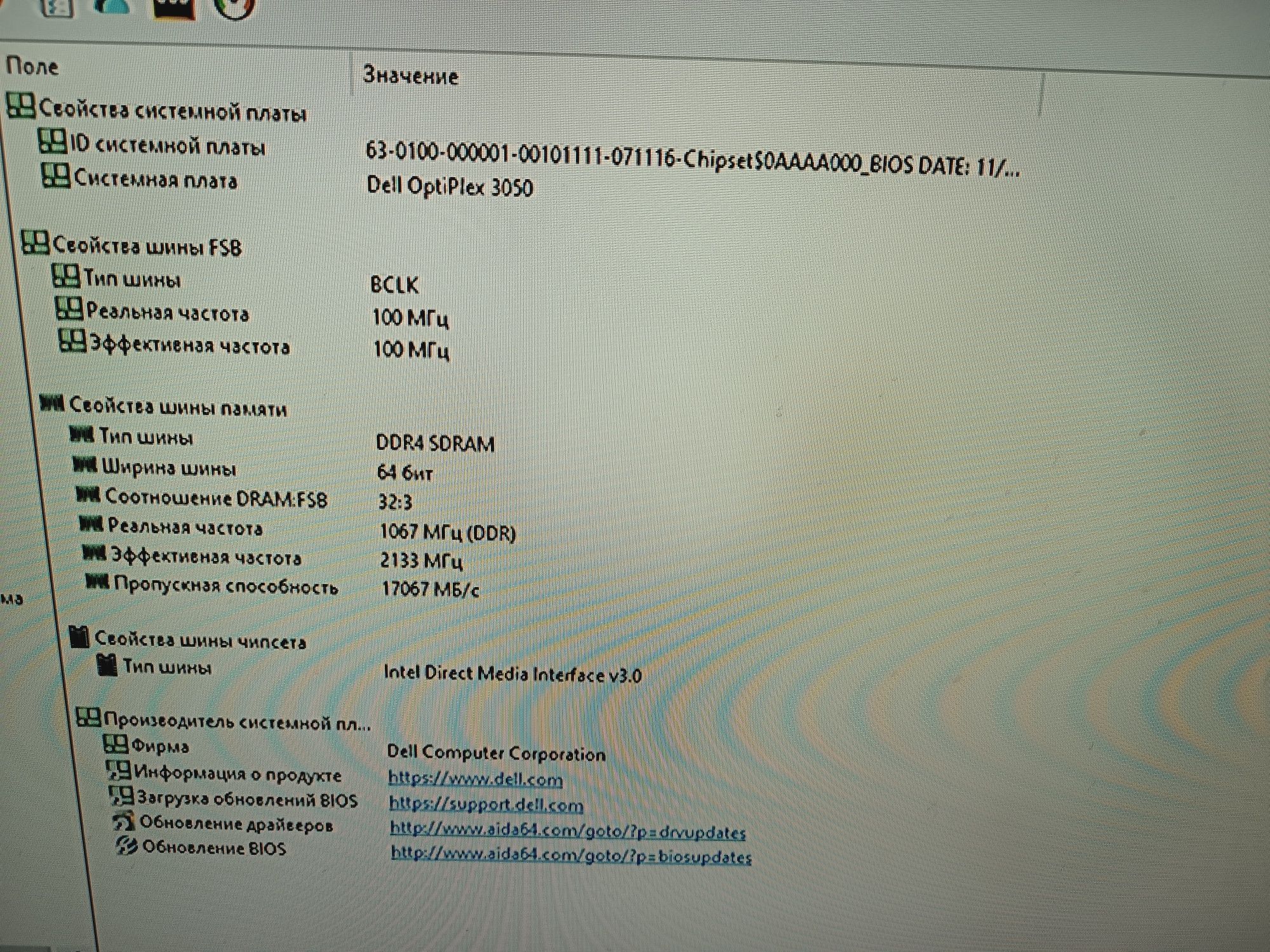This screenshot has height=952, width=1270.
Task: Click the icon next to Системная плата
Action: click(x=56, y=175)
